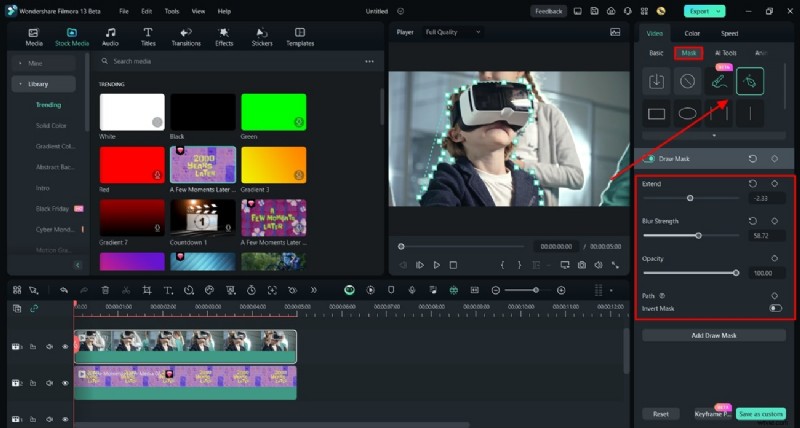Open the Export dropdown arrow
Screen dimensions: 800x428
coord(719,11)
